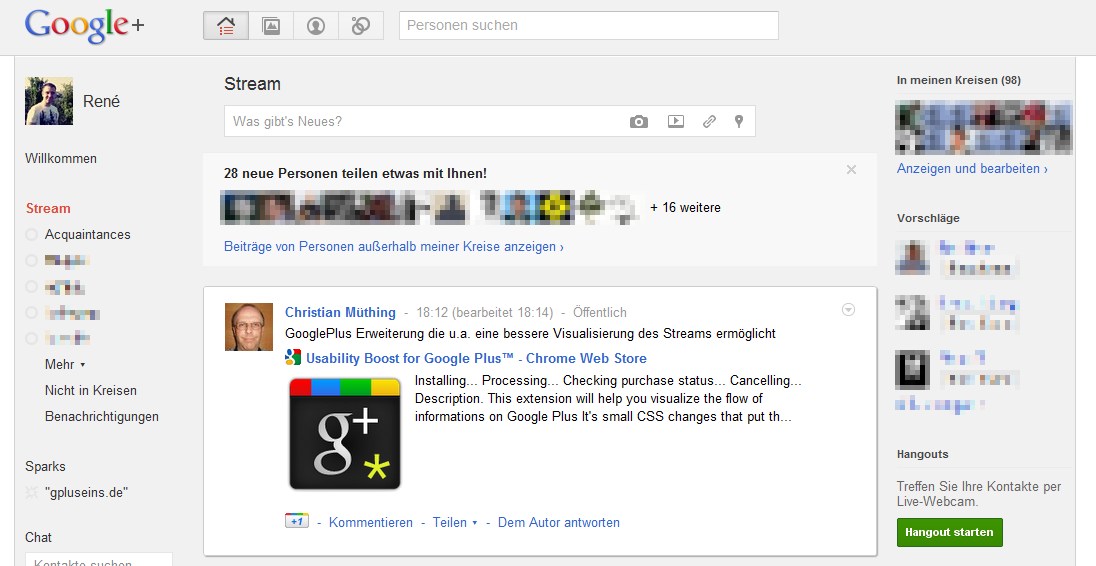The image size is (1096, 566).
Task: Click the Was gibt's Neues? post box
Action: coord(489,122)
